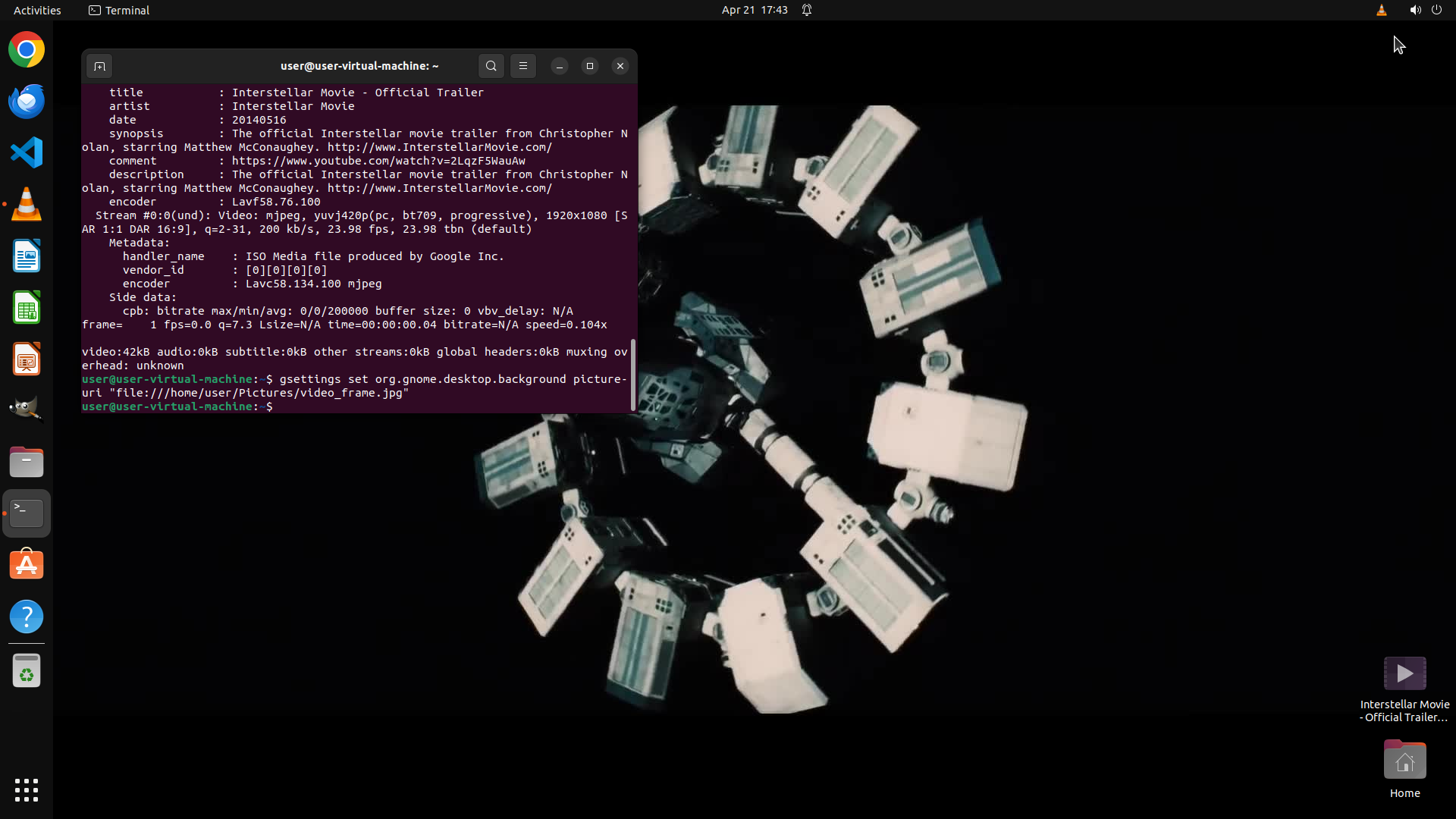Image resolution: width=1456 pixels, height=819 pixels.
Task: Open the date and time notification panel
Action: [755, 10]
